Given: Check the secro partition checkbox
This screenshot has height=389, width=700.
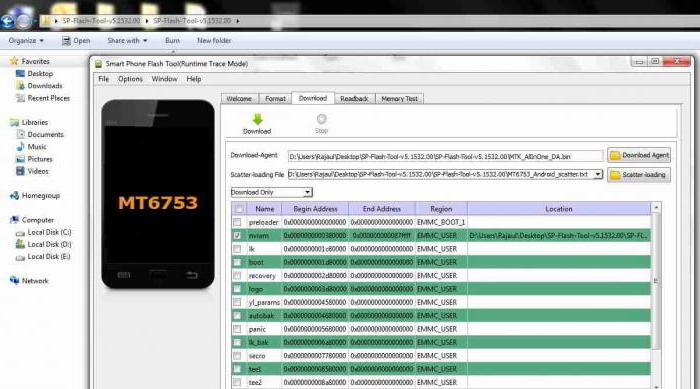Looking at the screenshot, I should (x=237, y=356).
